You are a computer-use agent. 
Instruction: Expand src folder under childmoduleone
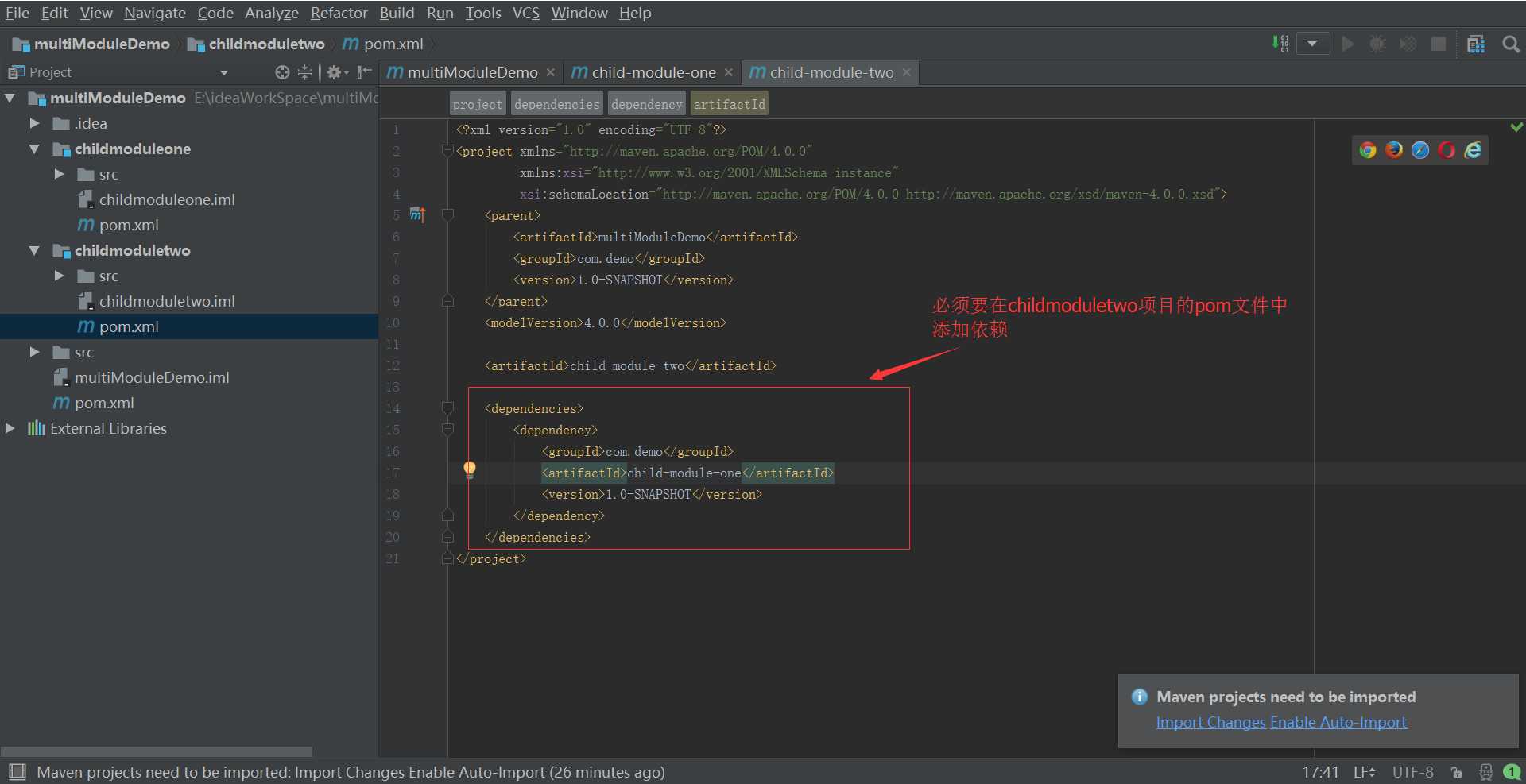pos(59,174)
